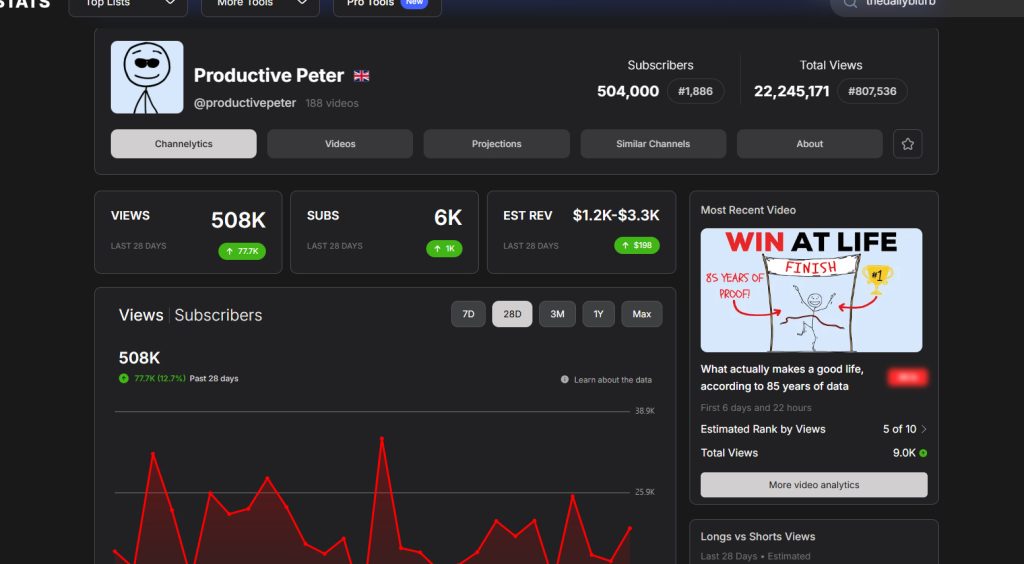This screenshot has height=564, width=1024.
Task: Click the green dot next to 9.0K
Action: pyautogui.click(x=923, y=453)
